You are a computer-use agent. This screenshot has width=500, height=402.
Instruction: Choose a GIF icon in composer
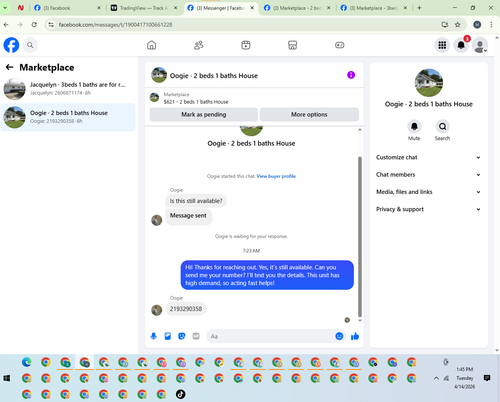pos(196,336)
